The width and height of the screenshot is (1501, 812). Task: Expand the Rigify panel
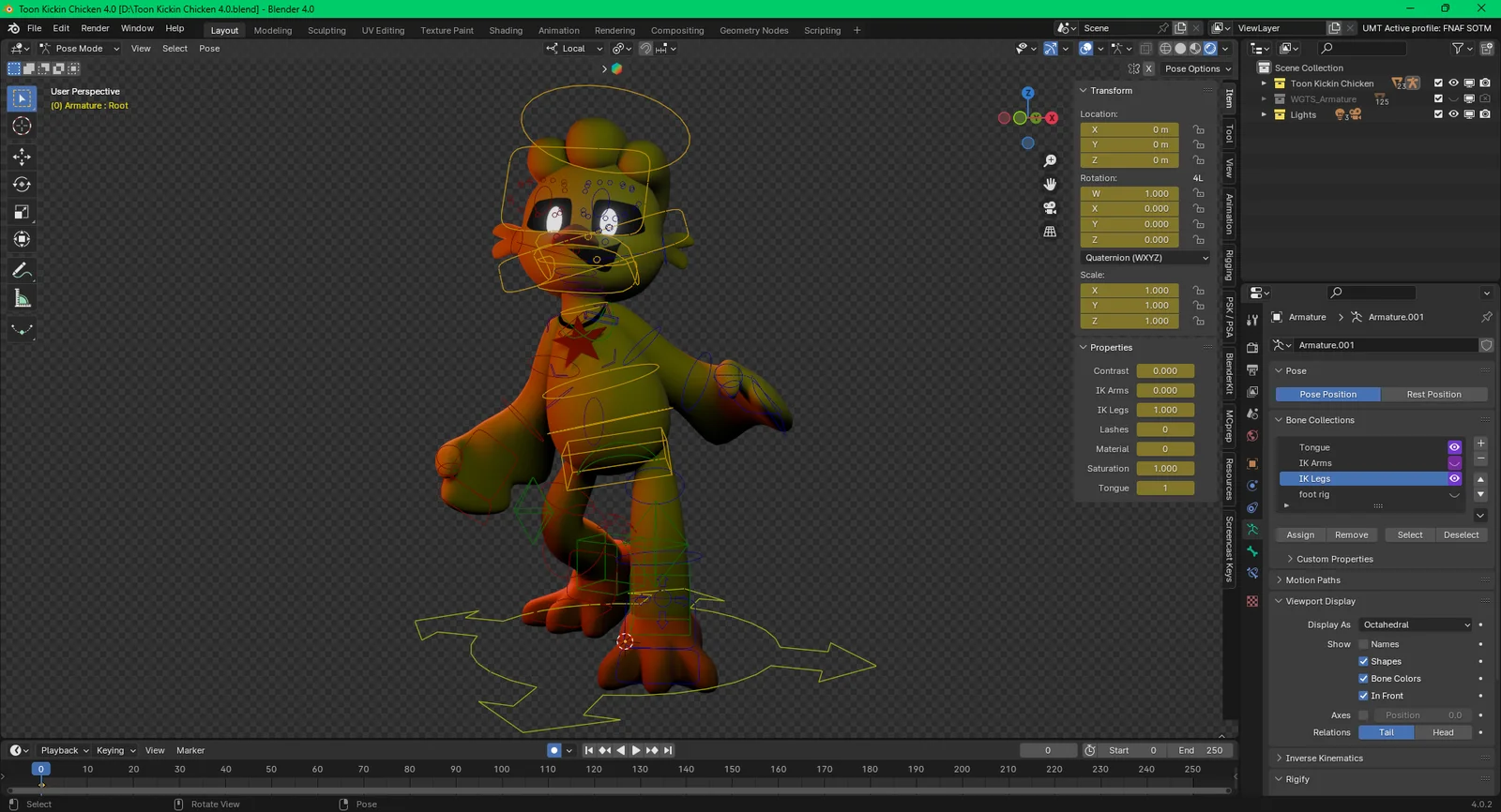[1296, 779]
